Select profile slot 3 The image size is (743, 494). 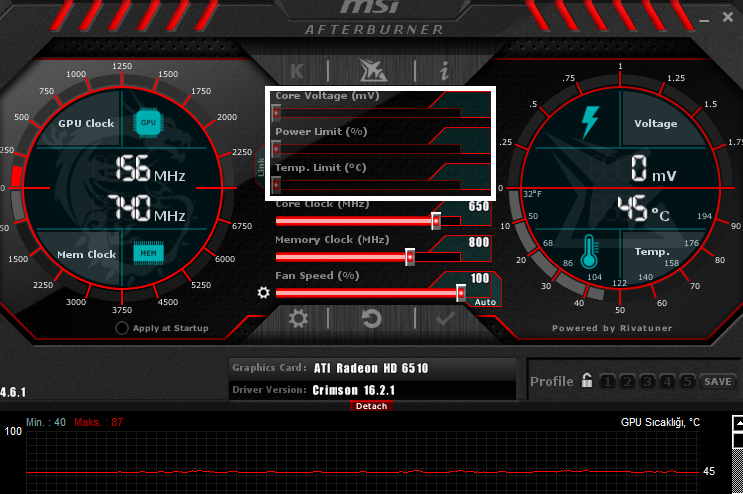647,381
